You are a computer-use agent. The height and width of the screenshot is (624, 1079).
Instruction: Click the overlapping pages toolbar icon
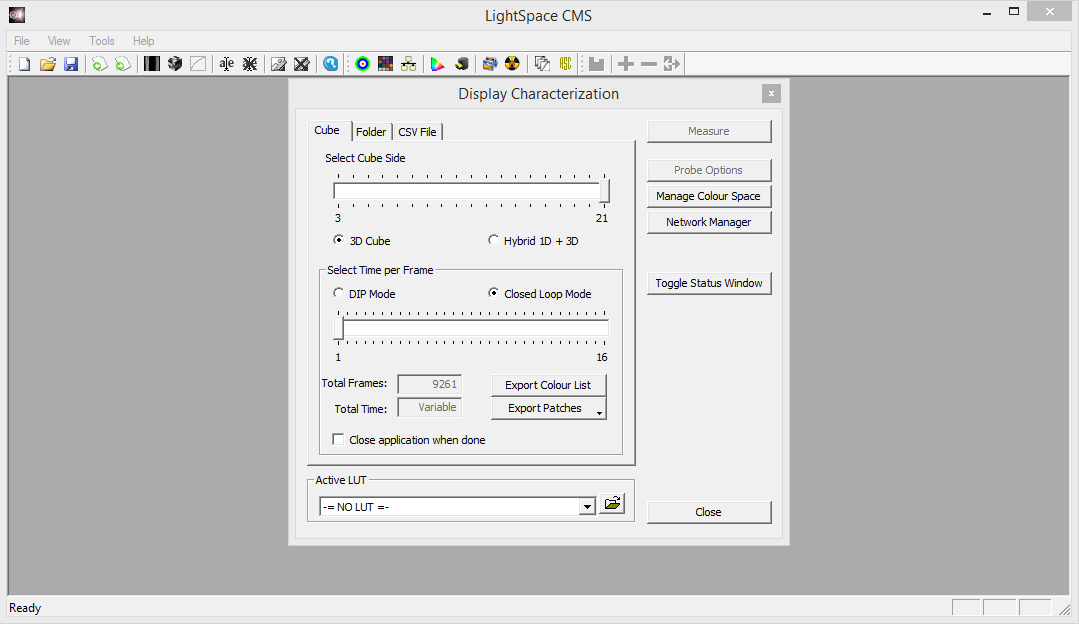542,64
